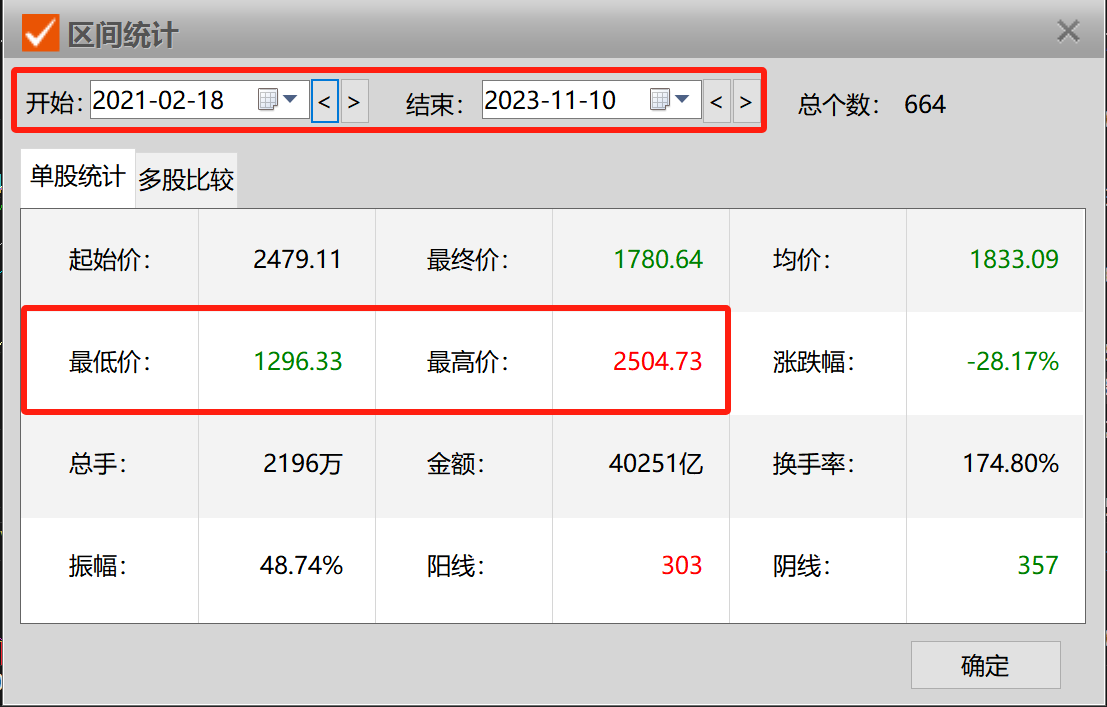Click the 区间统计 dialog title
The height and width of the screenshot is (707, 1107).
tap(123, 35)
